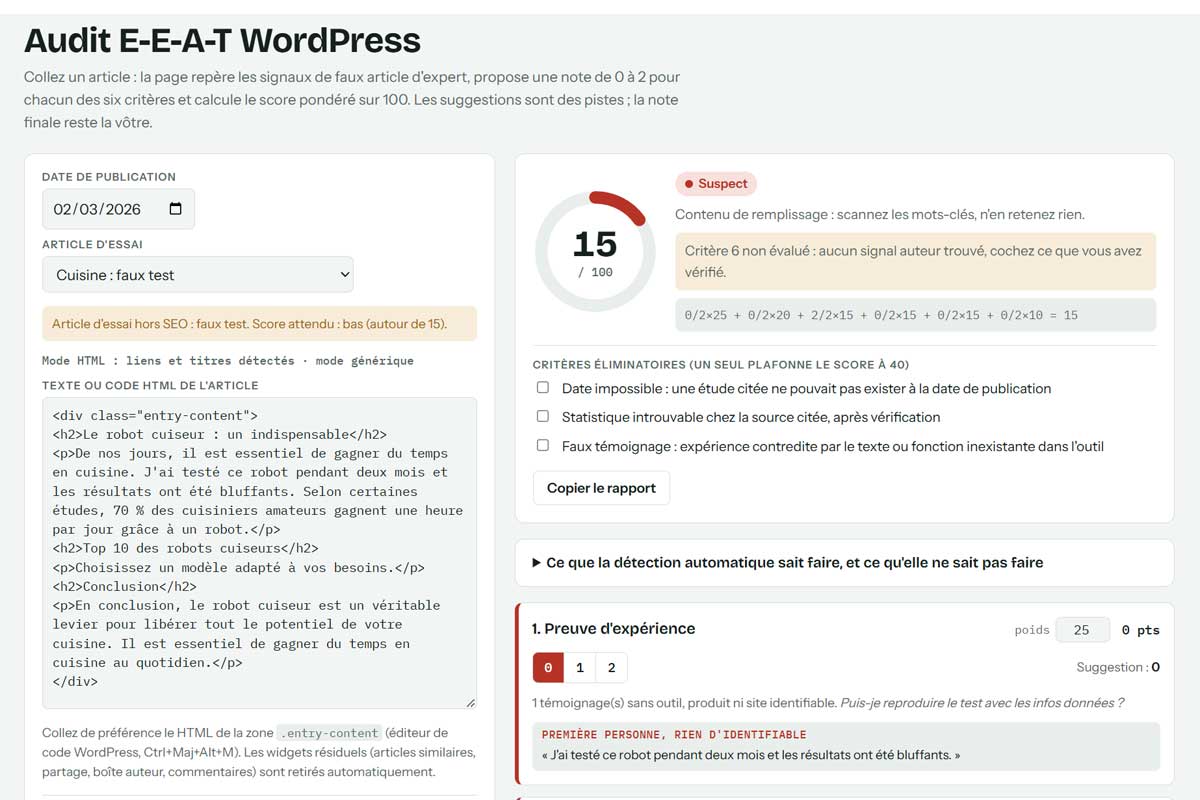Click the Suspect status badge
The width and height of the screenshot is (1200, 800).
tap(716, 184)
